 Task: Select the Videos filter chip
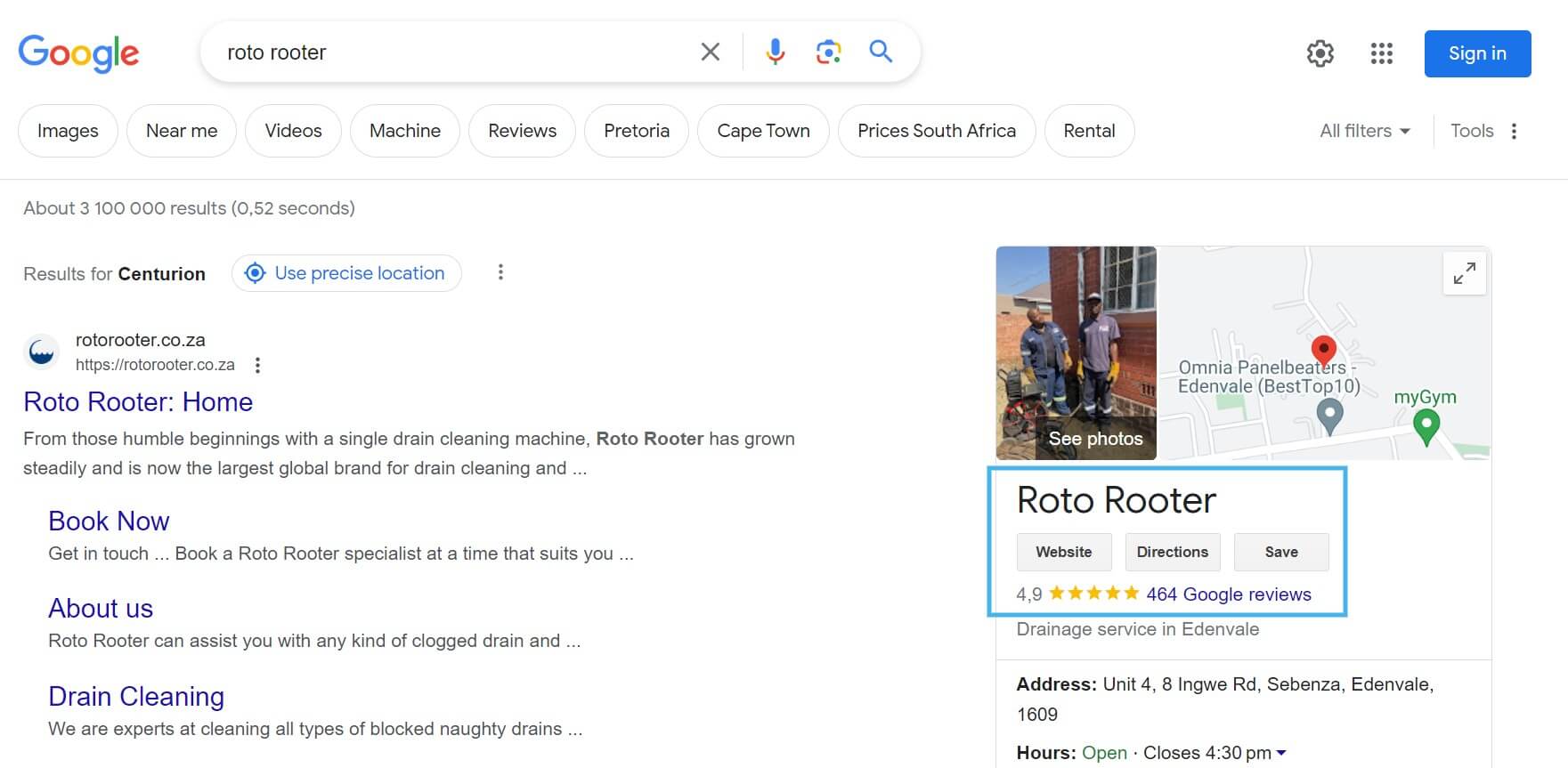click(x=293, y=131)
